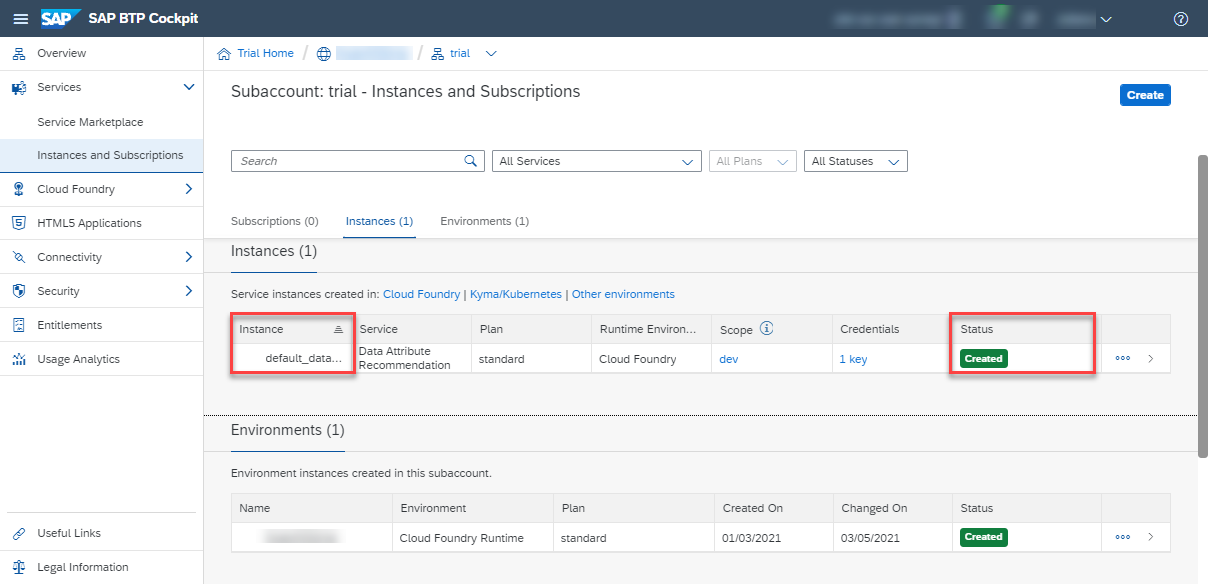Open the user account dropdown arrow
Screen dimensions: 1208x584
[x=1106, y=19]
